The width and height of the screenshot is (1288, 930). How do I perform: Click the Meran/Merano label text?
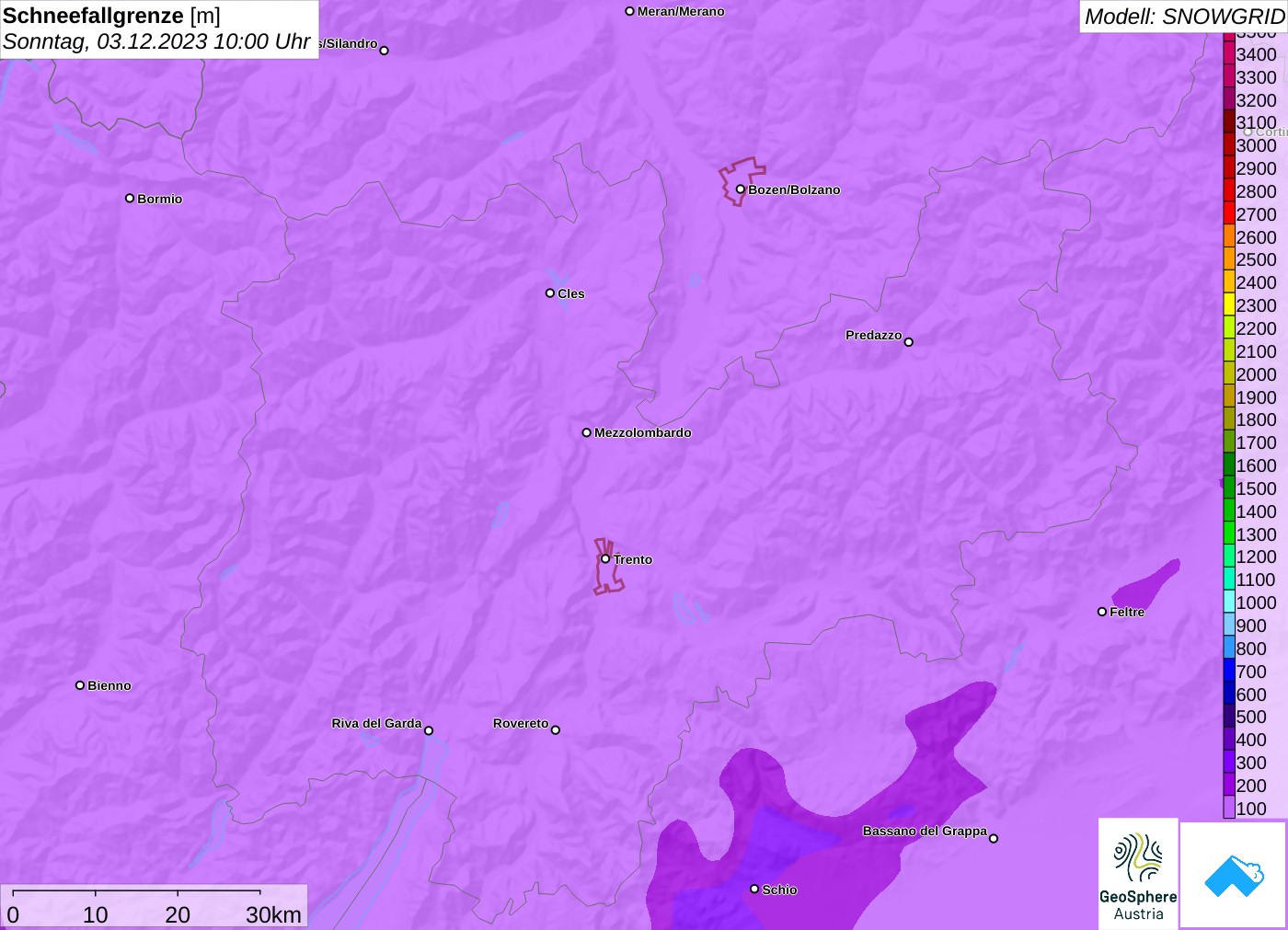tap(681, 11)
